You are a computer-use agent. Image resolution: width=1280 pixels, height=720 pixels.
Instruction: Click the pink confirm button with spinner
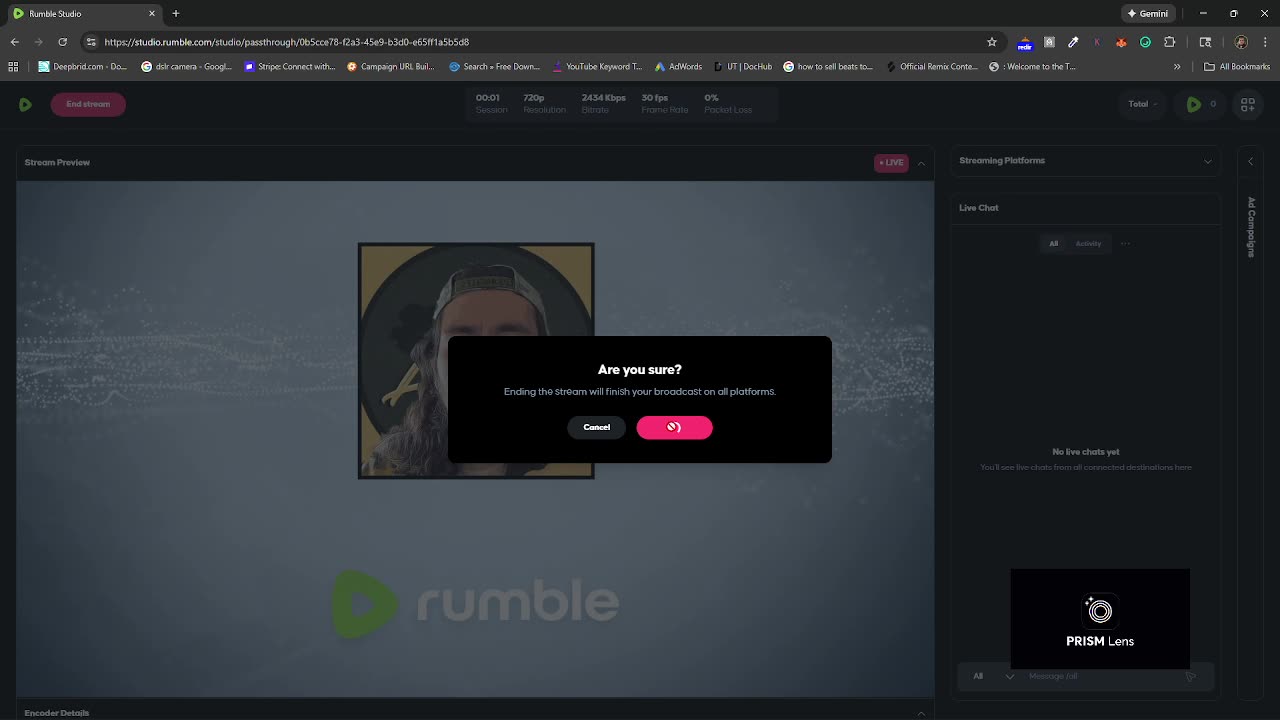(674, 427)
